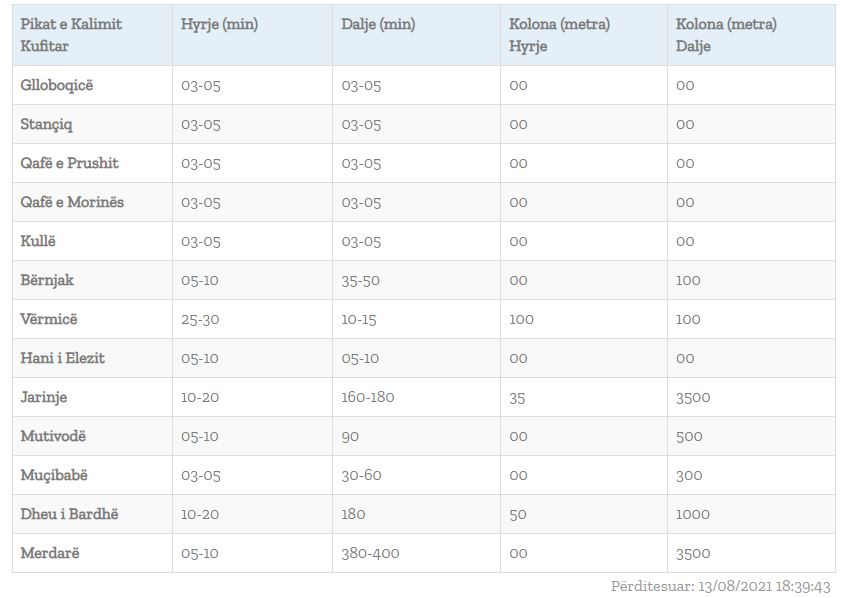This screenshot has width=845, height=598.
Task: Select the Stançiq row label
Action: click(47, 124)
